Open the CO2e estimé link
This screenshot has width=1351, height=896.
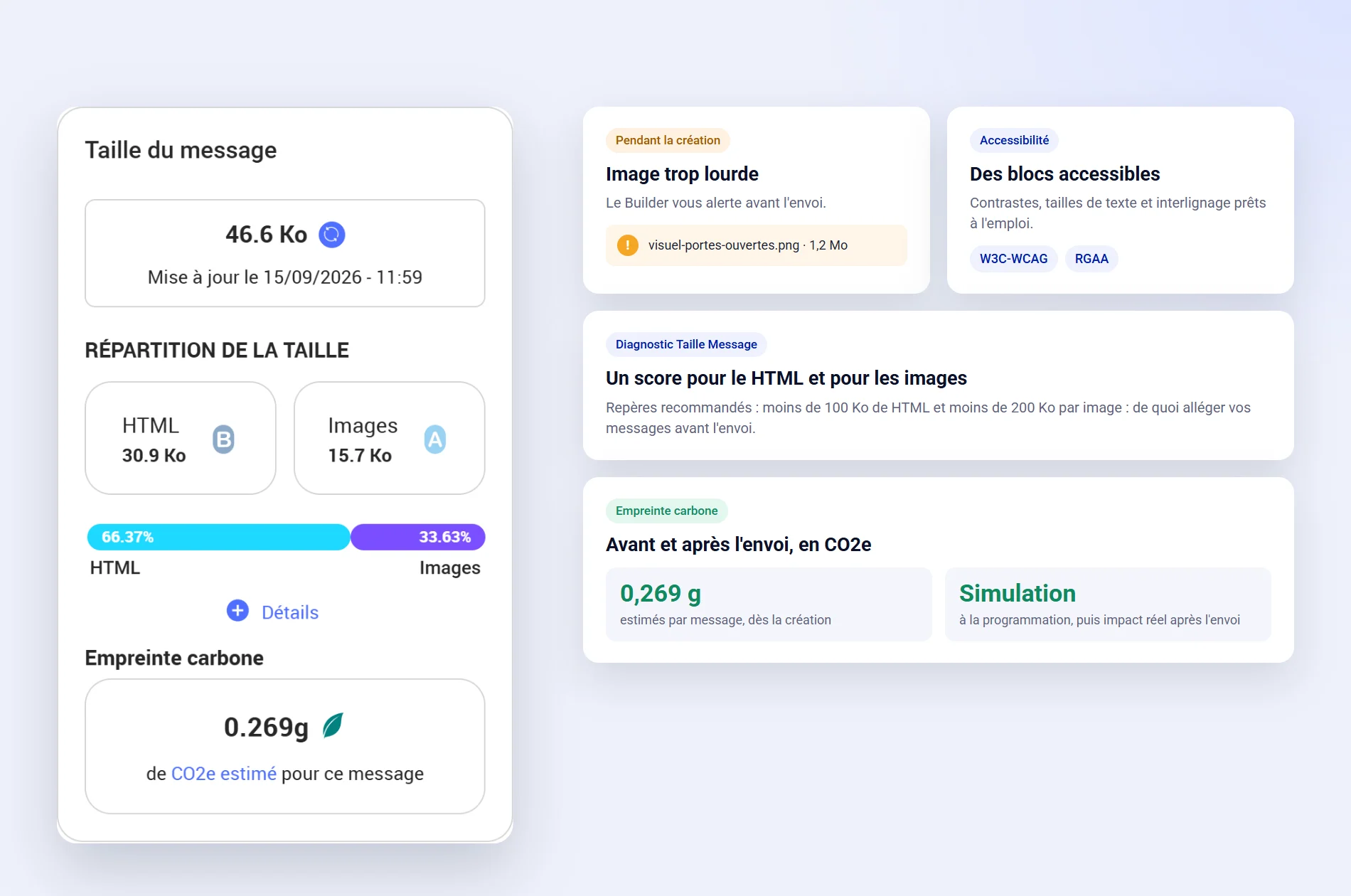(x=224, y=774)
